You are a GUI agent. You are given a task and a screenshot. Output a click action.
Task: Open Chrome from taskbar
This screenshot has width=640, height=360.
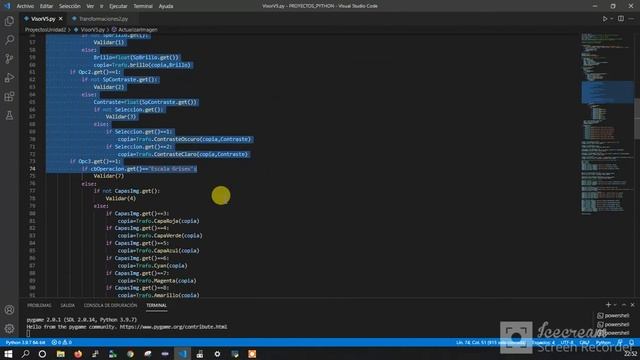tap(130, 354)
